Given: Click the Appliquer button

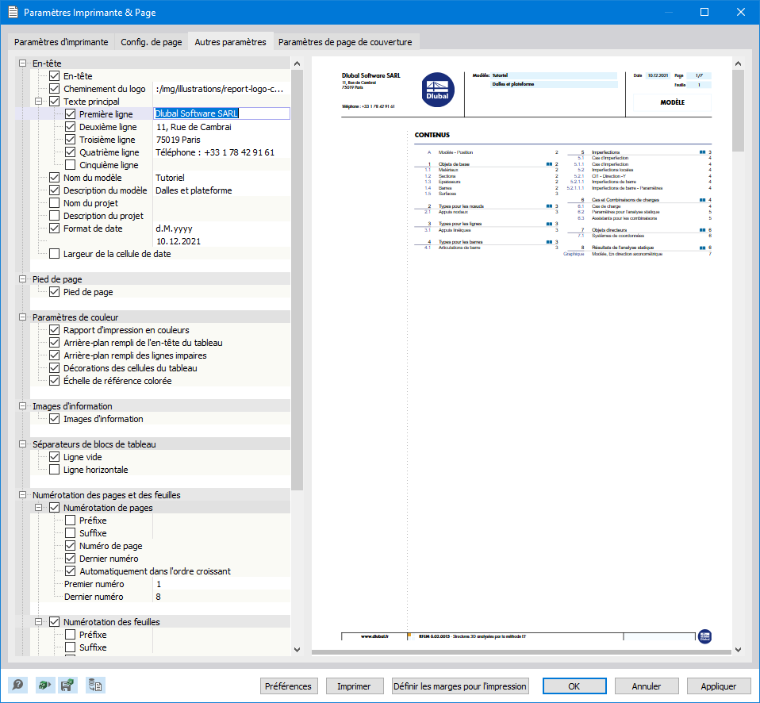Looking at the screenshot, I should tap(718, 686).
